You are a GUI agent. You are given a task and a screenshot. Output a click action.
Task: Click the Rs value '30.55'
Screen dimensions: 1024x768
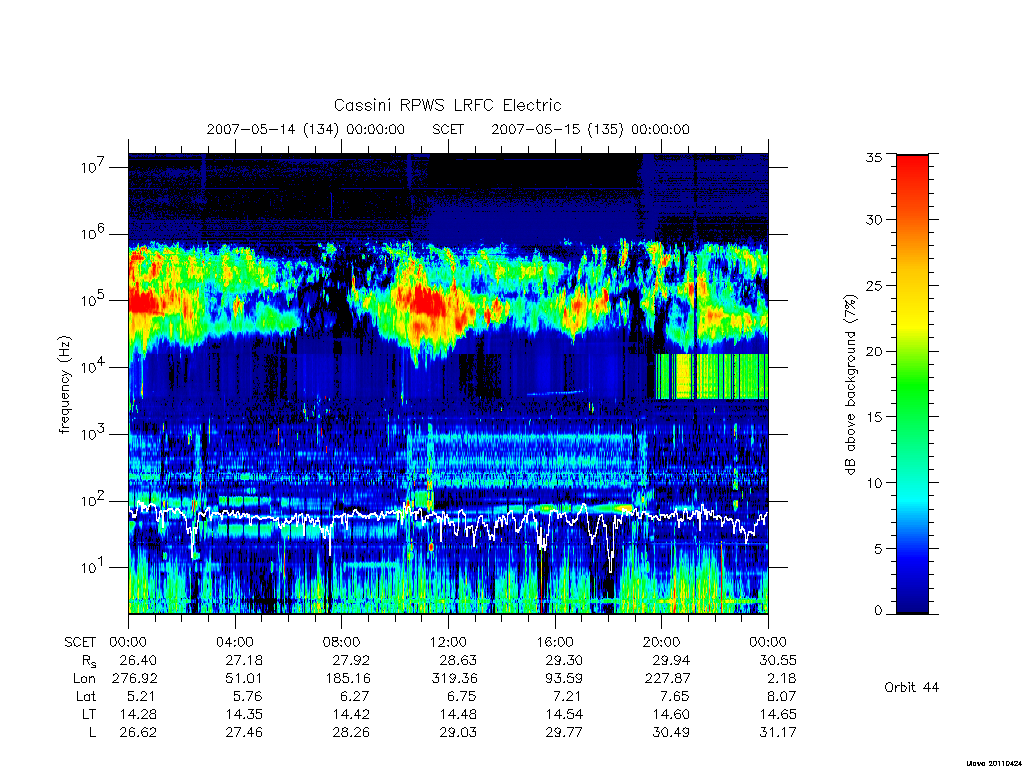click(778, 660)
